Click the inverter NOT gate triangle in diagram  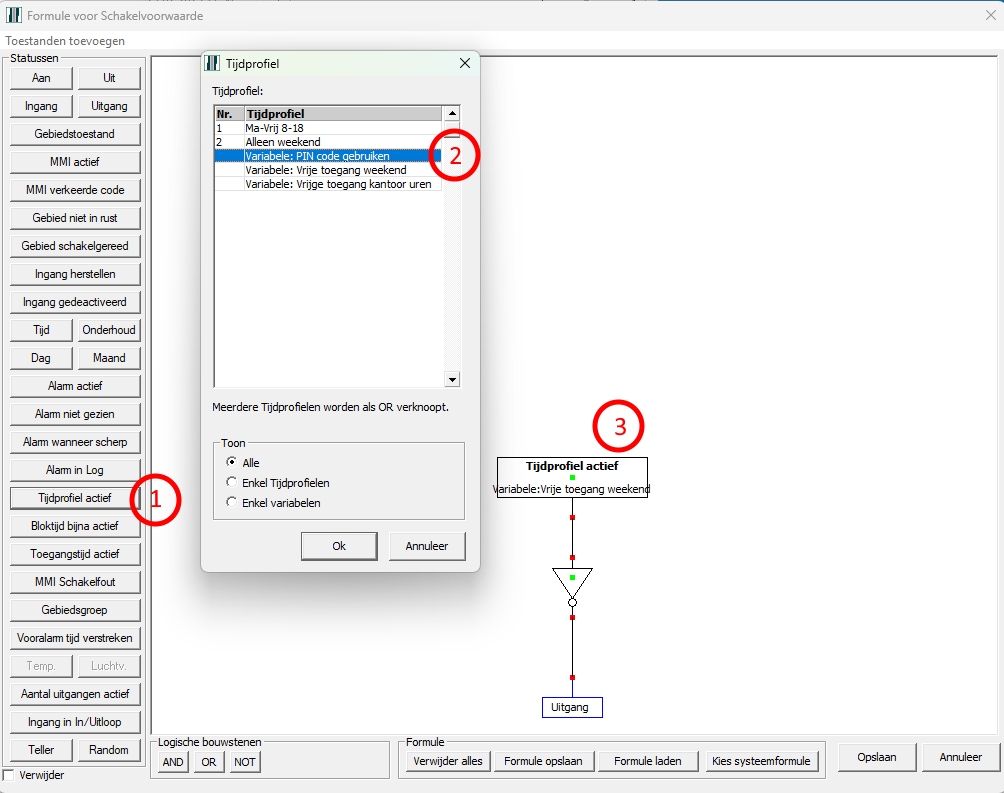pyautogui.click(x=572, y=583)
